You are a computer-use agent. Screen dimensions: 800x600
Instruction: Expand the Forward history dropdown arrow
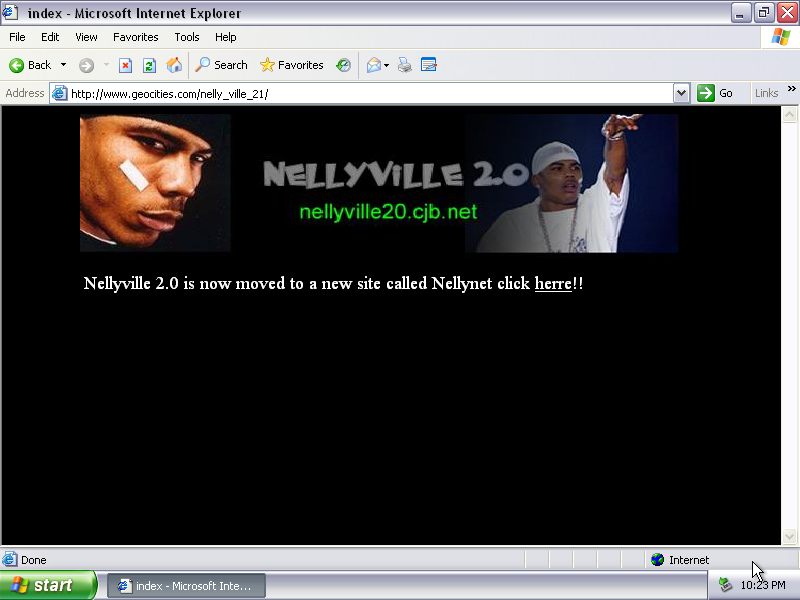(106, 65)
